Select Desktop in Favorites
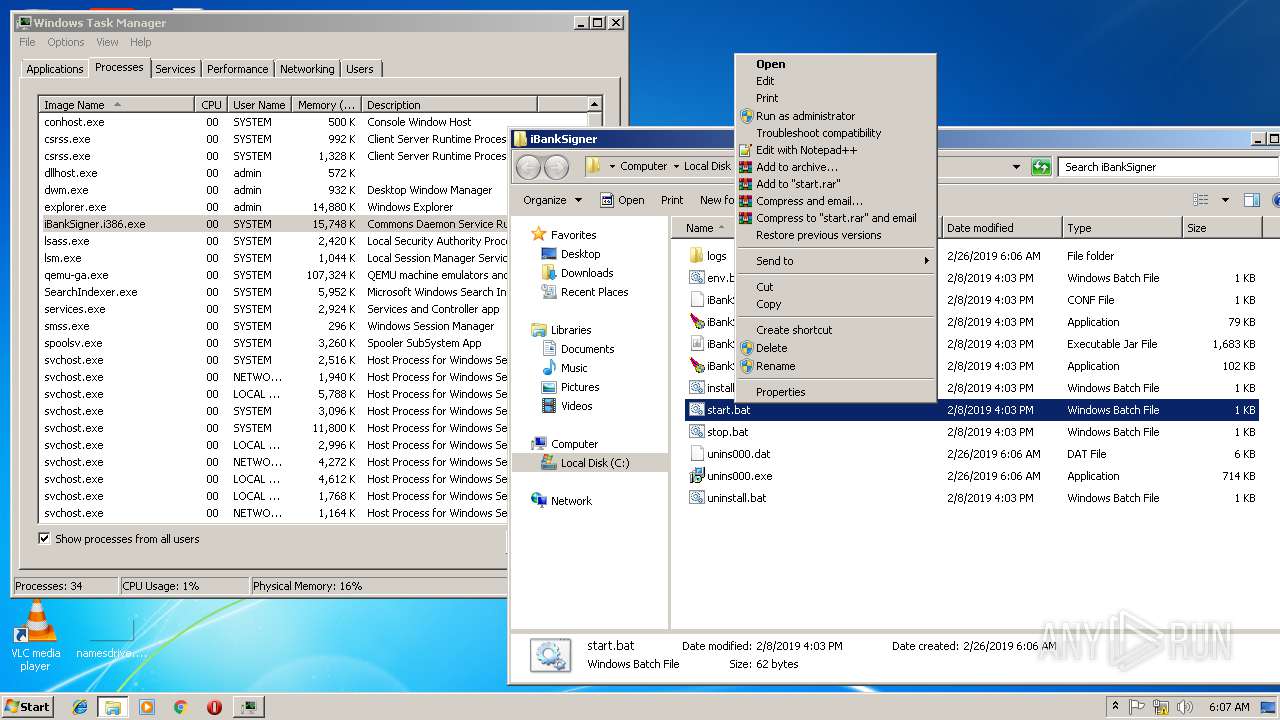Screen dimensions: 1280x720 tap(580, 254)
